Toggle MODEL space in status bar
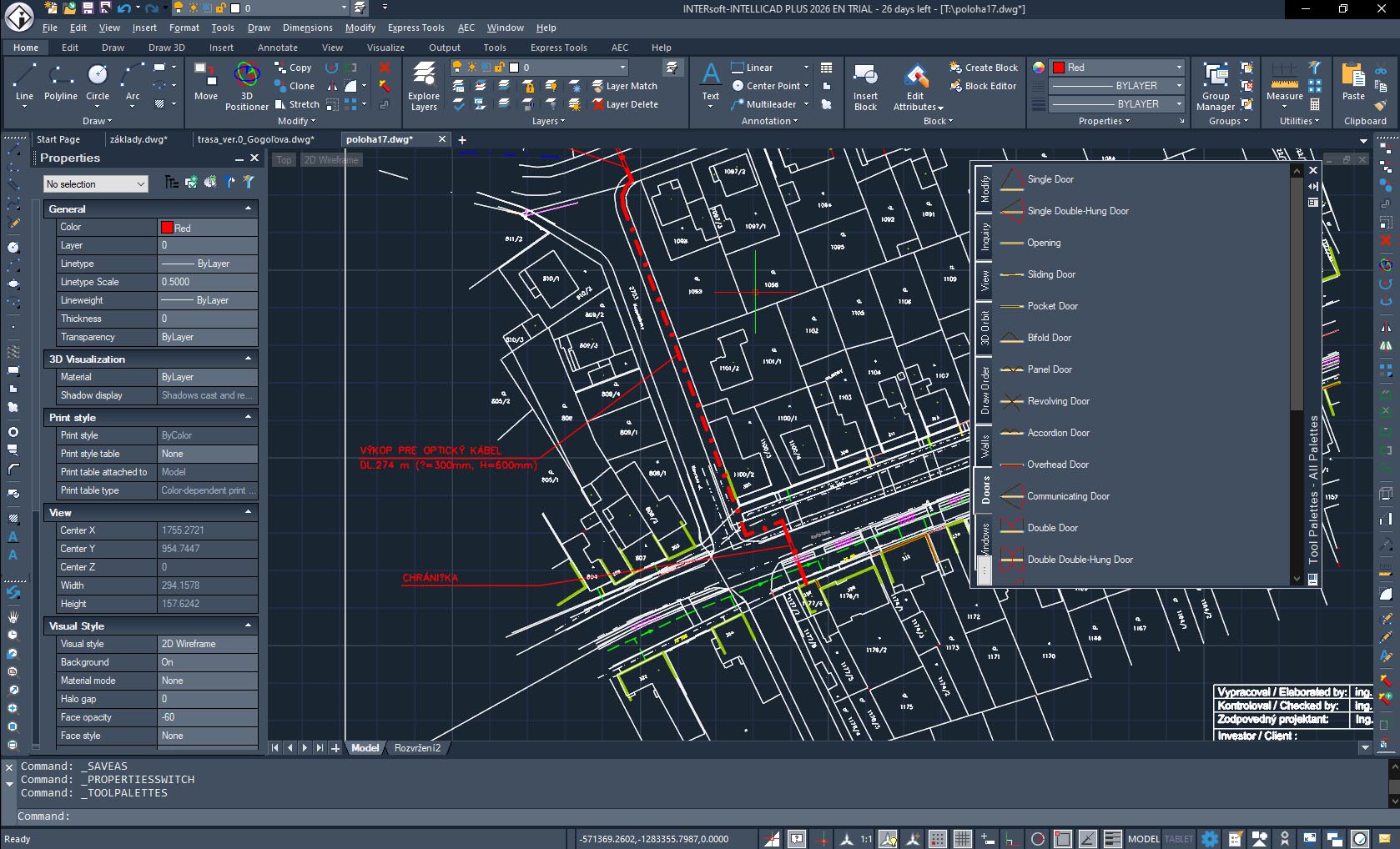Screen dimensions: 1400x849 [1143, 839]
